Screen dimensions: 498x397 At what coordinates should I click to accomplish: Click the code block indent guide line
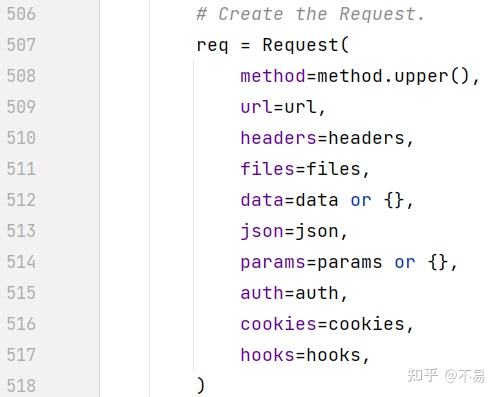(x=193, y=215)
